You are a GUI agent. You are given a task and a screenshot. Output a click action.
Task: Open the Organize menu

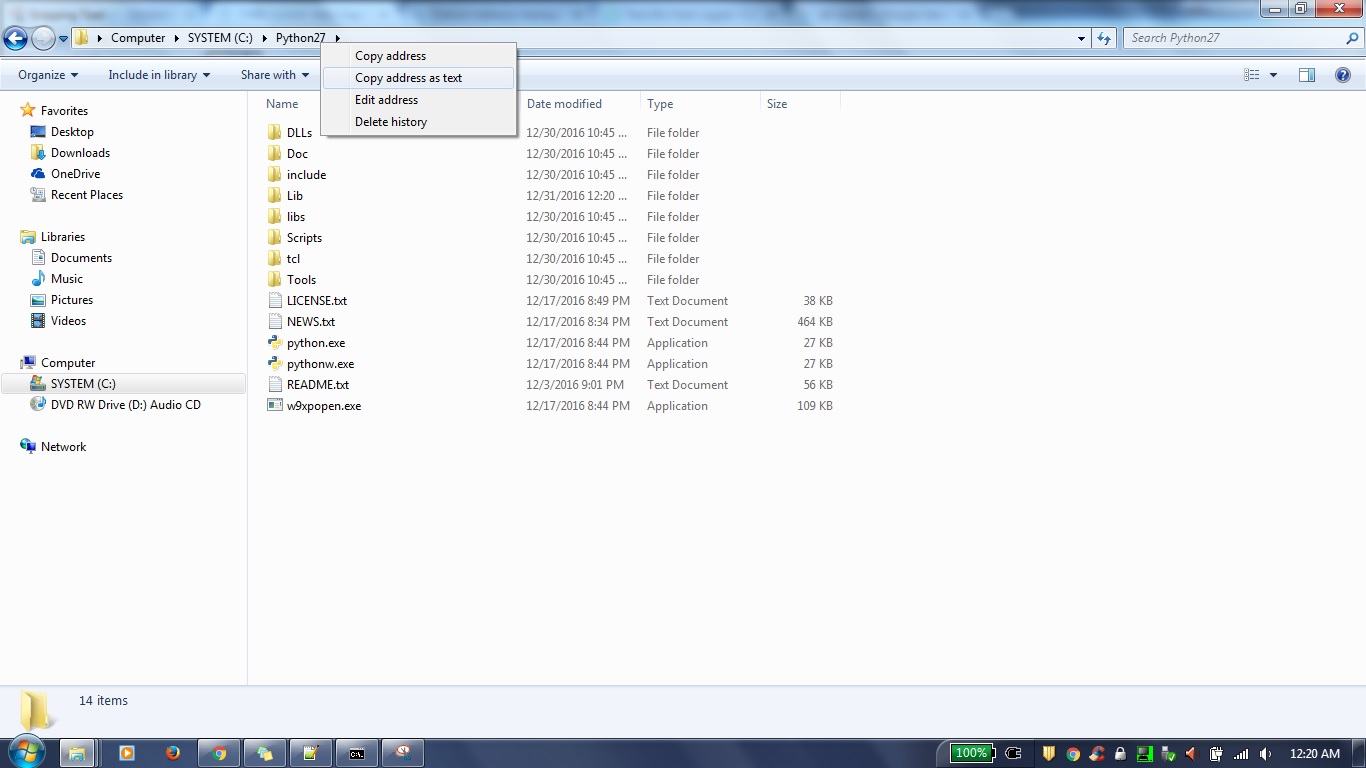pyautogui.click(x=48, y=75)
